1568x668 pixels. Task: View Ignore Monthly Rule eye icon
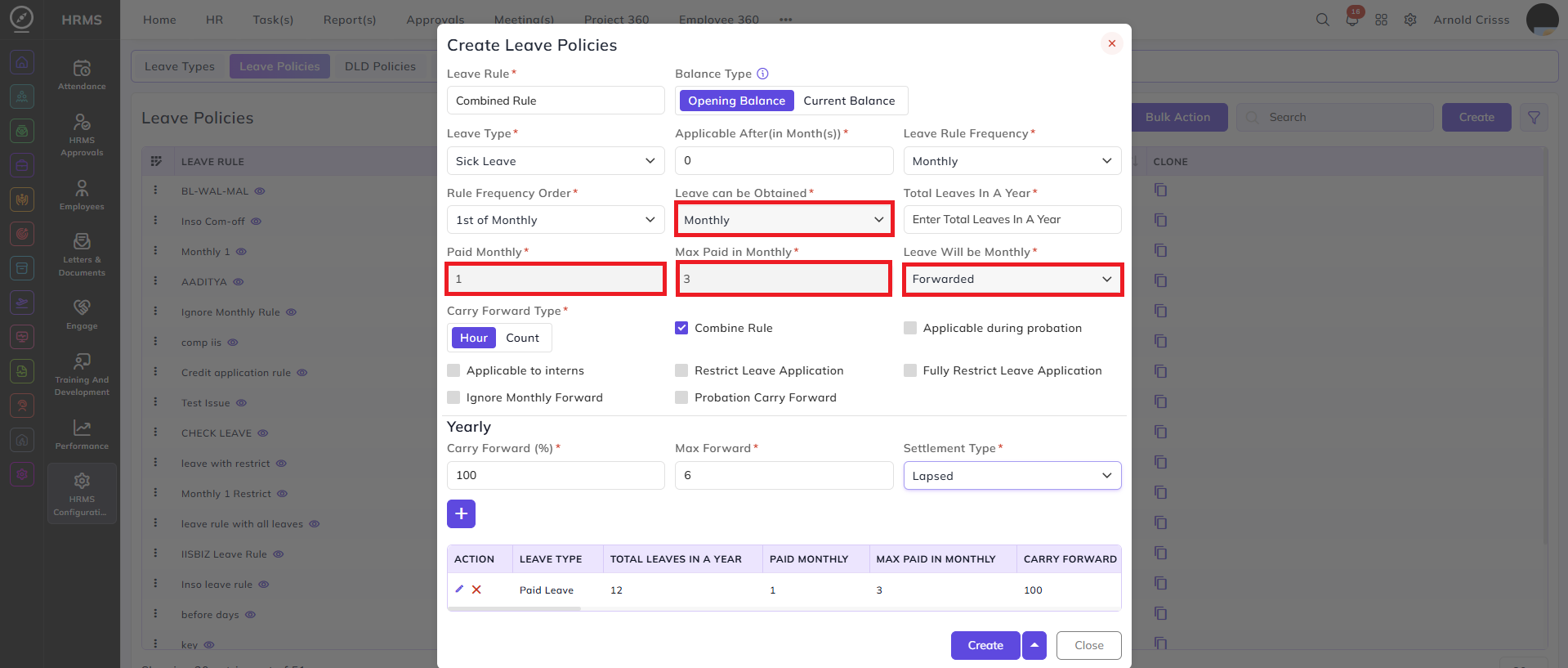291,312
